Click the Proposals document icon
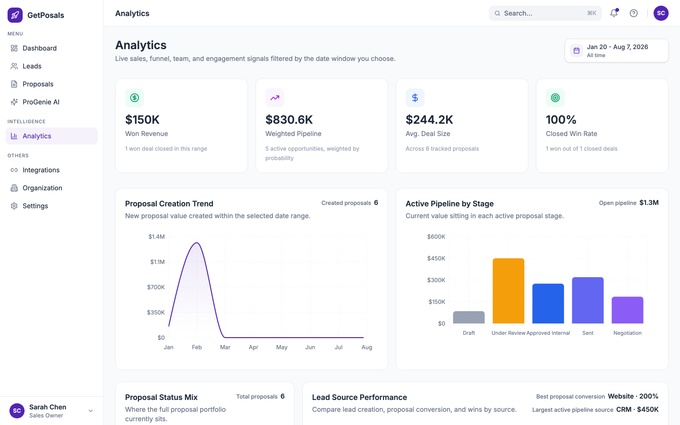The height and width of the screenshot is (425, 680). click(x=14, y=84)
